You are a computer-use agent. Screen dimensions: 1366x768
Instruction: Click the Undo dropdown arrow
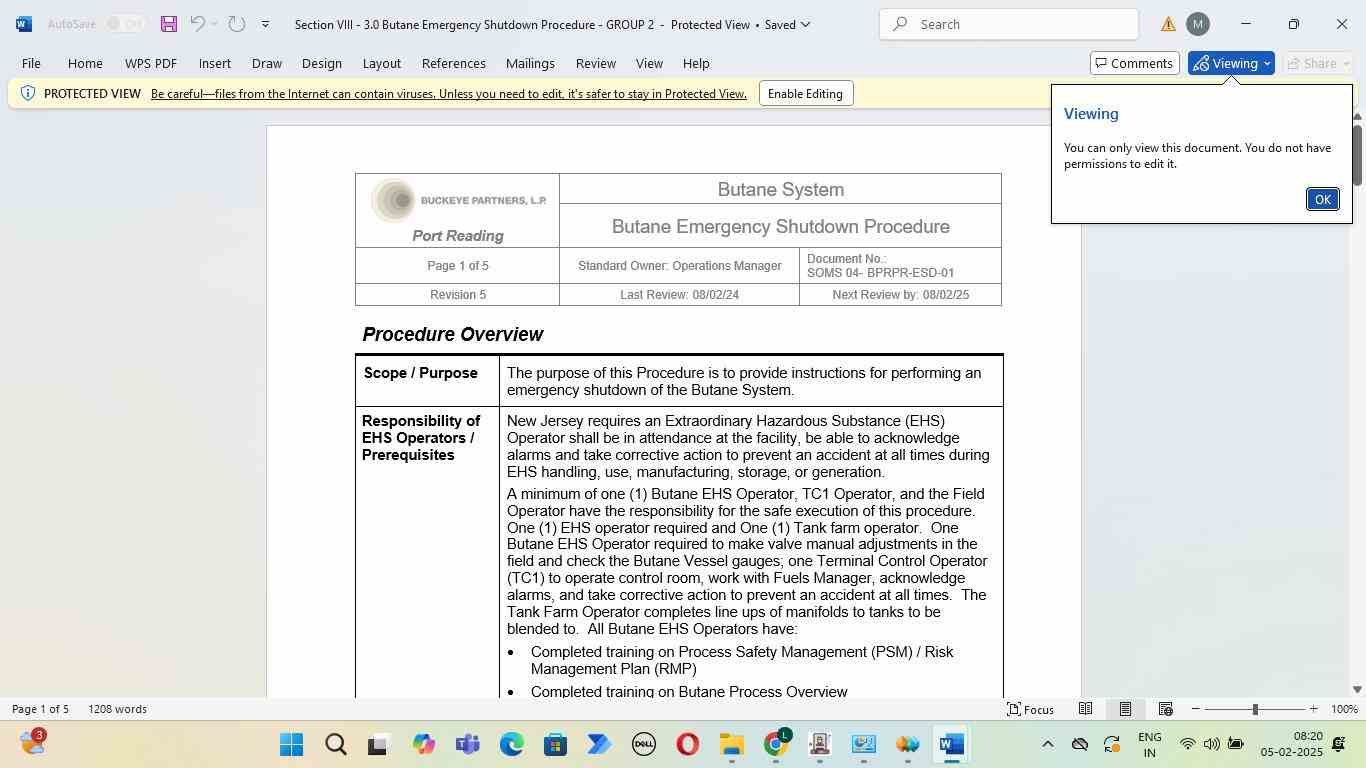(x=214, y=24)
